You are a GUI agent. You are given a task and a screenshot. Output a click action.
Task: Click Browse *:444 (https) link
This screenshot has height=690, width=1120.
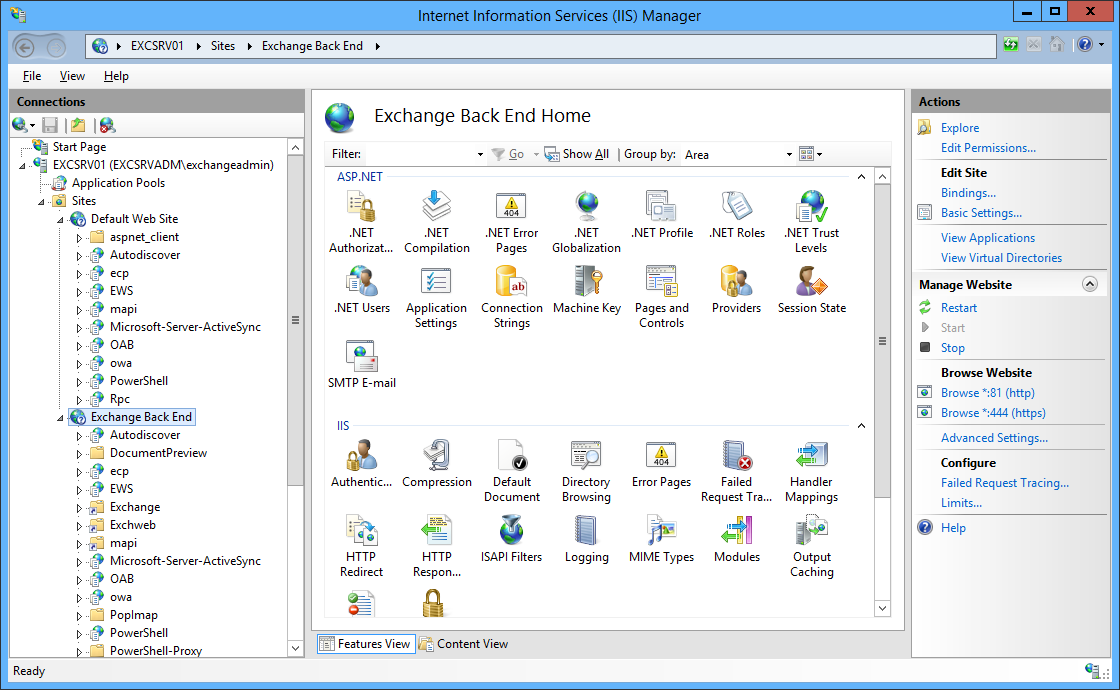tap(993, 413)
